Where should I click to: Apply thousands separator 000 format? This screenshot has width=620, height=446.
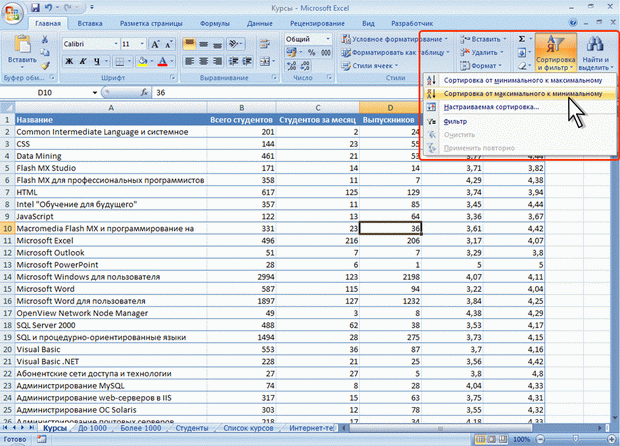[326, 53]
